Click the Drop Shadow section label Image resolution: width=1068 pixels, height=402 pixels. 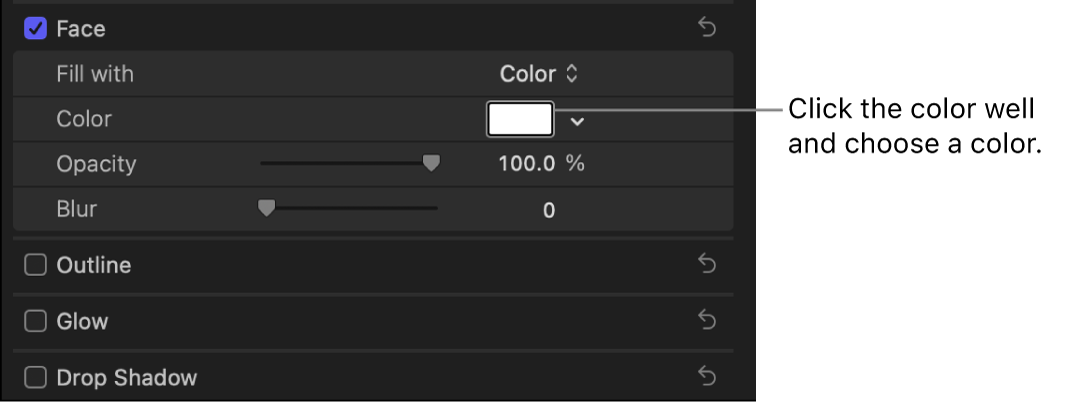click(127, 378)
